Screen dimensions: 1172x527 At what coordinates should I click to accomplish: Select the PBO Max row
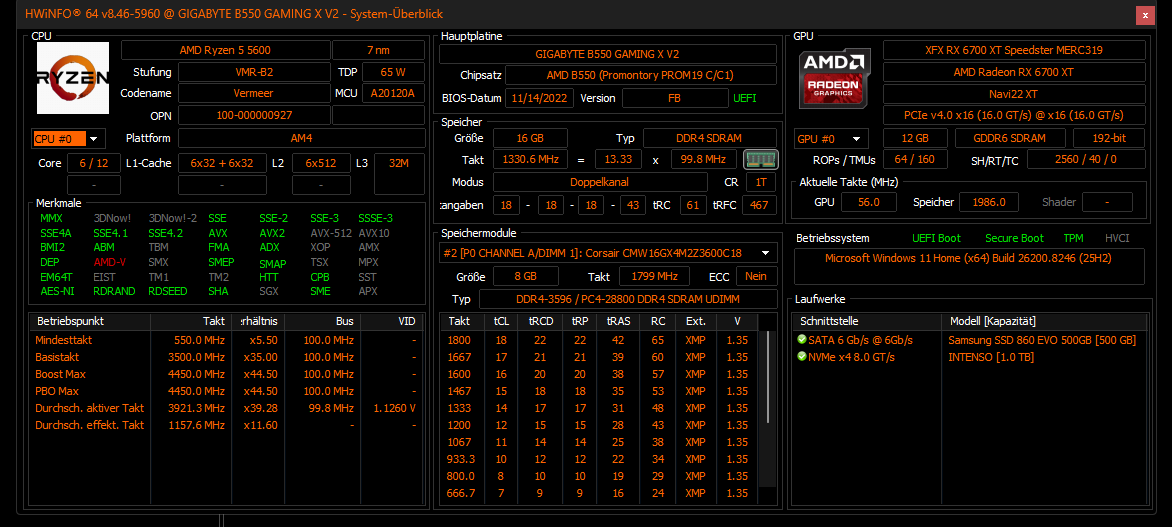click(227, 391)
